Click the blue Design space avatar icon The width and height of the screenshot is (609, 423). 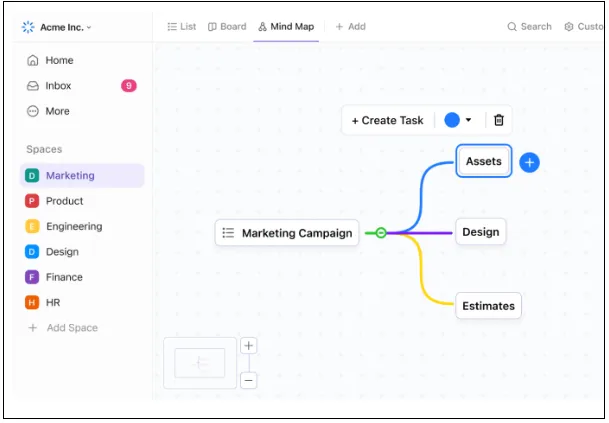(32, 252)
